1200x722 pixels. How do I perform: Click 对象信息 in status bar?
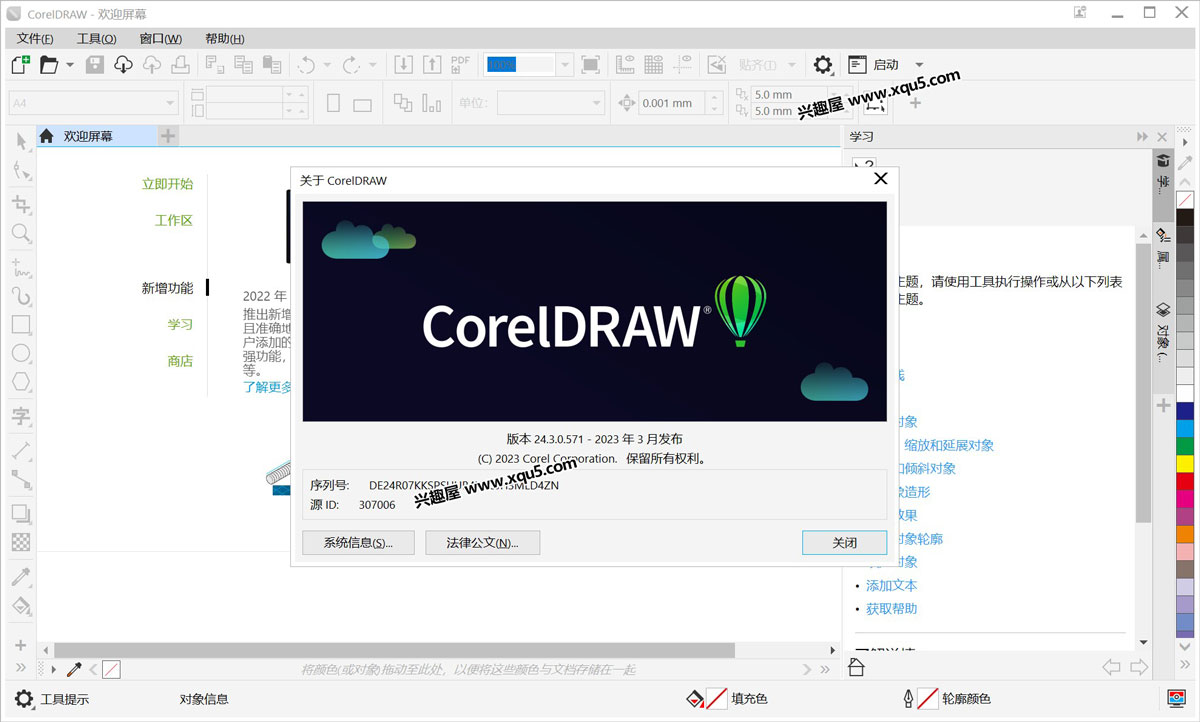pos(204,699)
